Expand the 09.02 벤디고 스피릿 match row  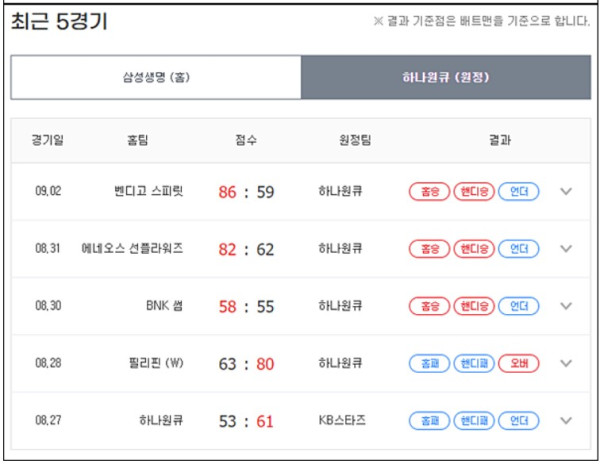click(566, 191)
